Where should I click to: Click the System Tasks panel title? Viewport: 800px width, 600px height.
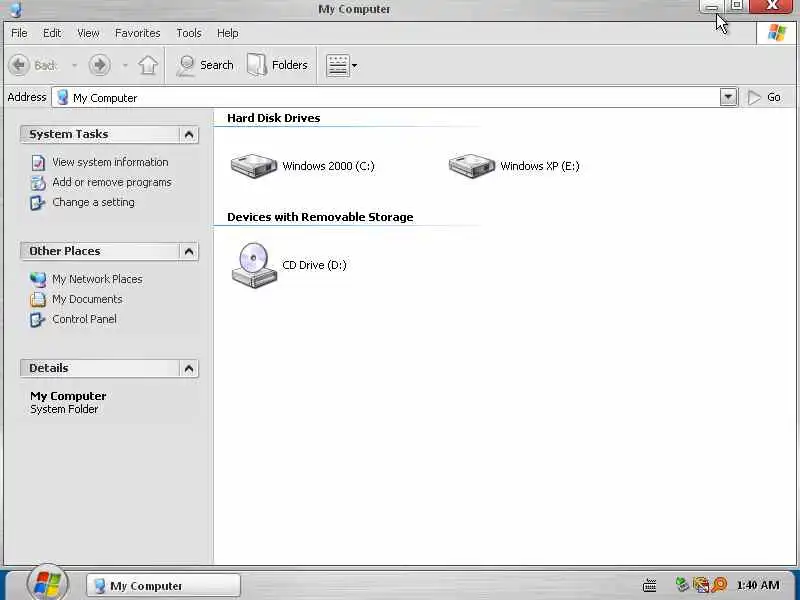coord(68,134)
